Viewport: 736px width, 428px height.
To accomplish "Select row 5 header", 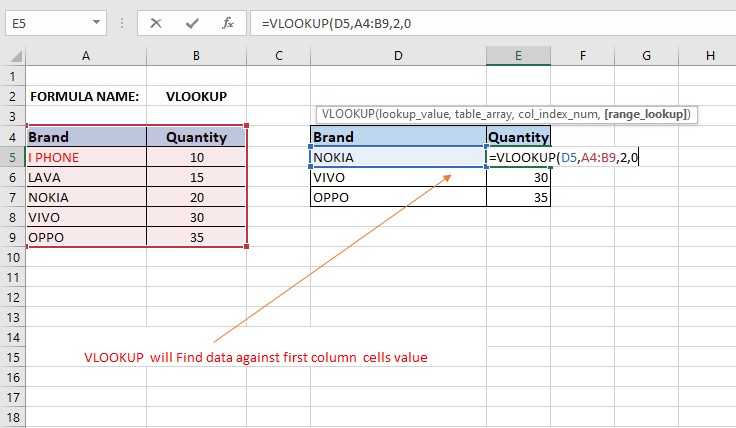I will click(x=11, y=157).
